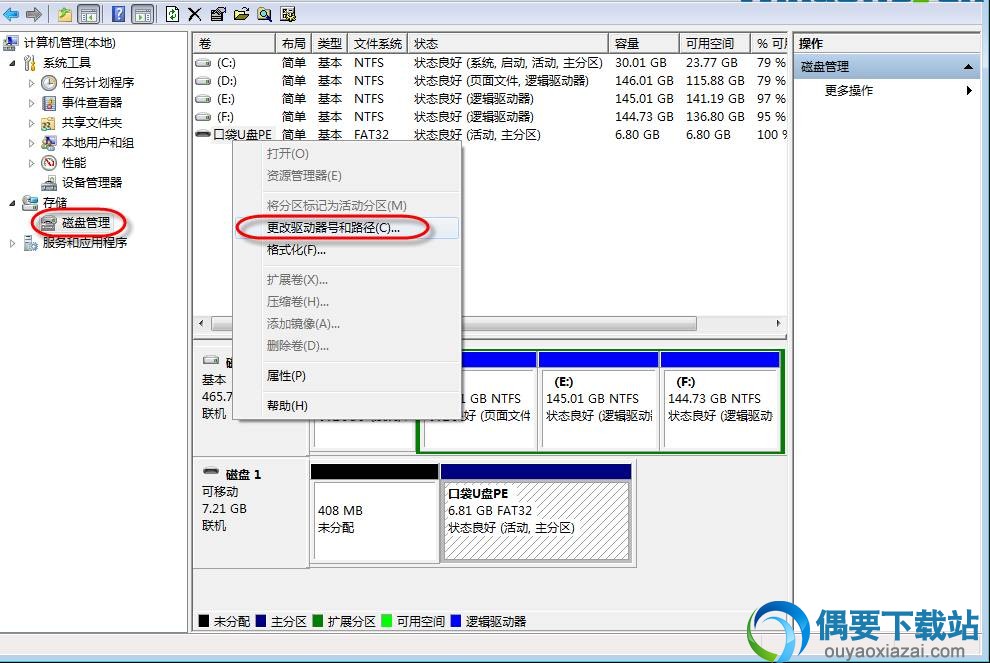Click the Open folder icon in toolbar
Image resolution: width=990 pixels, height=663 pixels.
pyautogui.click(x=241, y=14)
